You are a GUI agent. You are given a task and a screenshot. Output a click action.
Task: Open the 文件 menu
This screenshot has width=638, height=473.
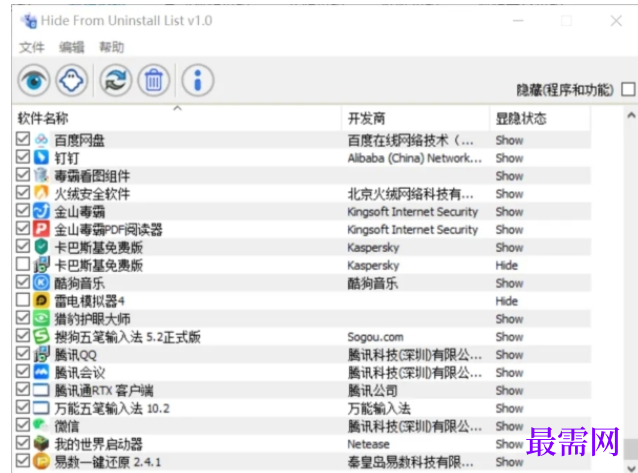(31, 47)
